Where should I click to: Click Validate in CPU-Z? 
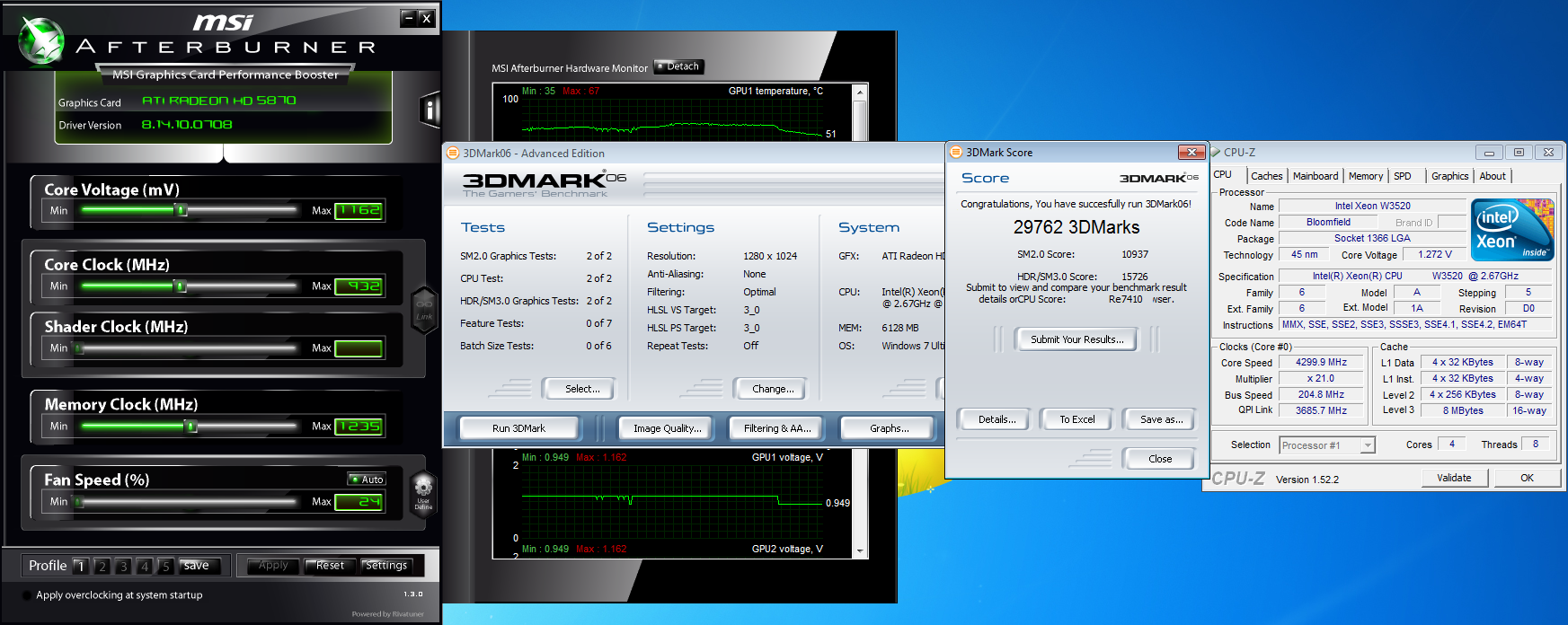(1453, 478)
